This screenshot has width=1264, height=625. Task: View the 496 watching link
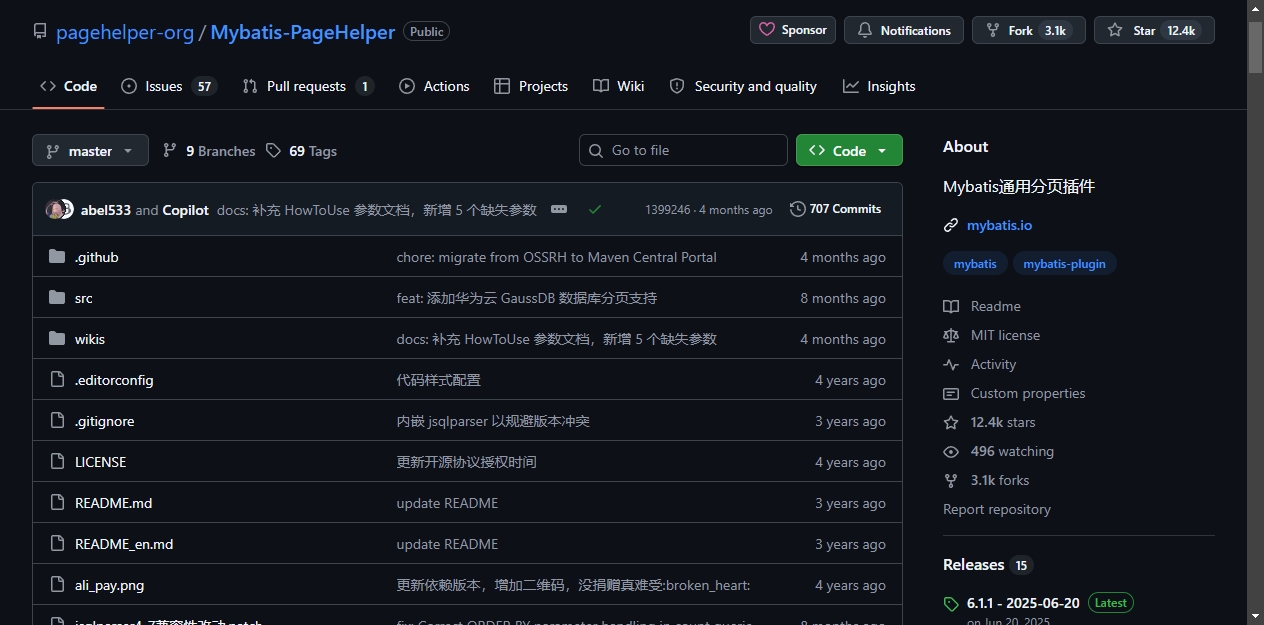(x=998, y=451)
